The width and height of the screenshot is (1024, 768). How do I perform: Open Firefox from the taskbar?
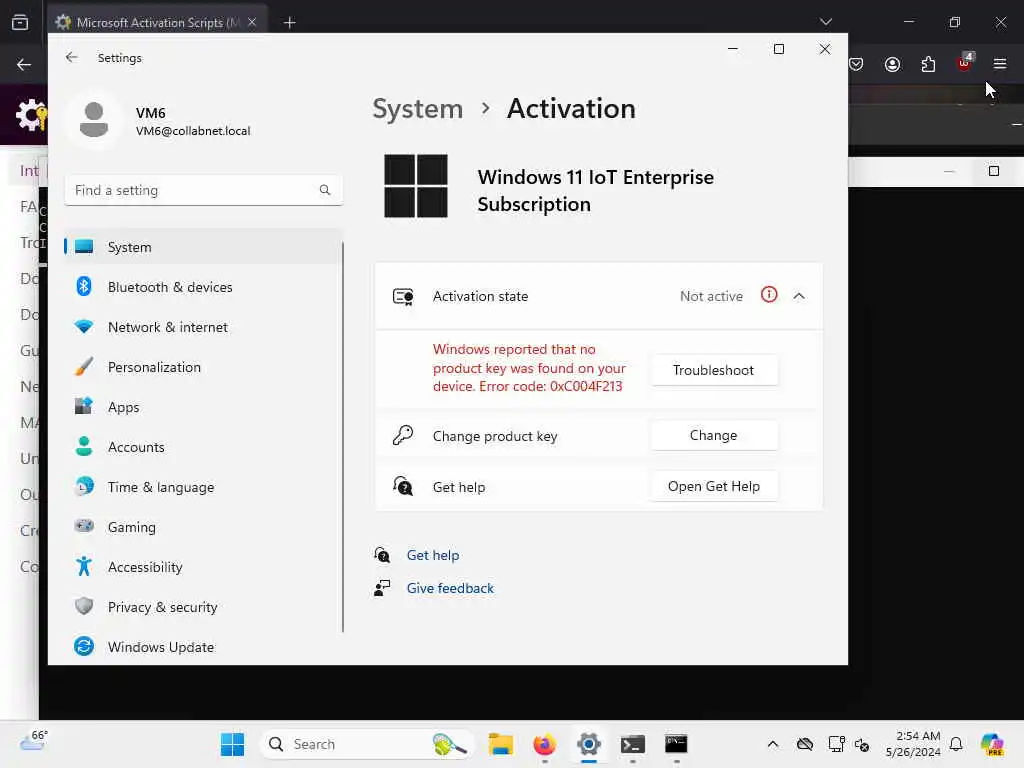point(545,744)
